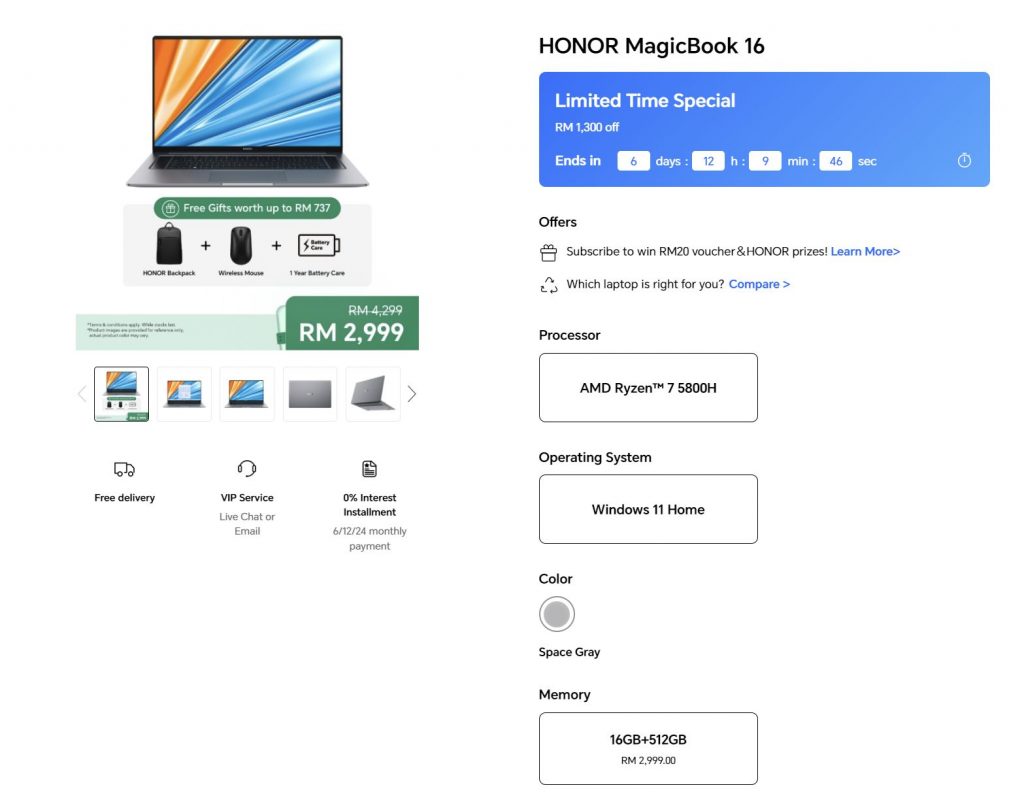Screen dimensions: 1024x800
Task: Select the AMD Ryzen 7 5800H processor option
Action: (648, 388)
